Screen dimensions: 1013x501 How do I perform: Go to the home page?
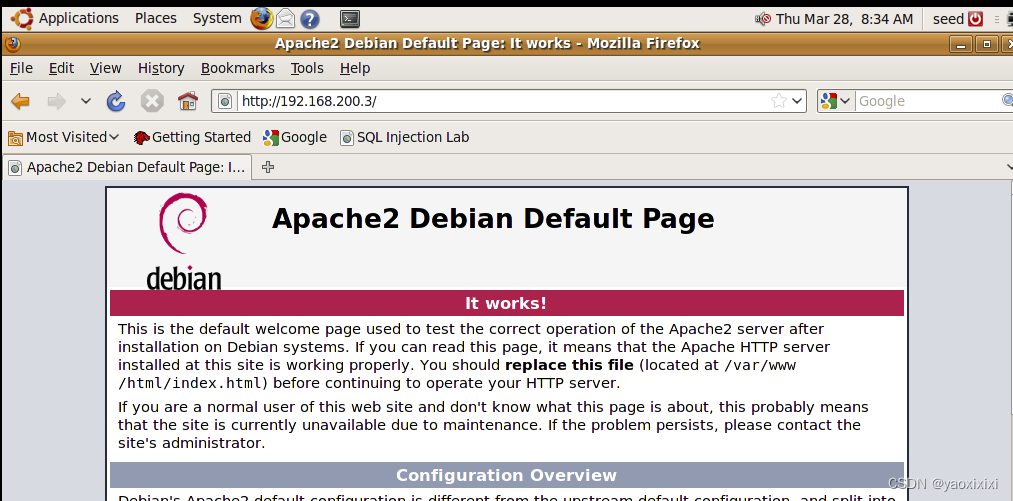click(188, 101)
